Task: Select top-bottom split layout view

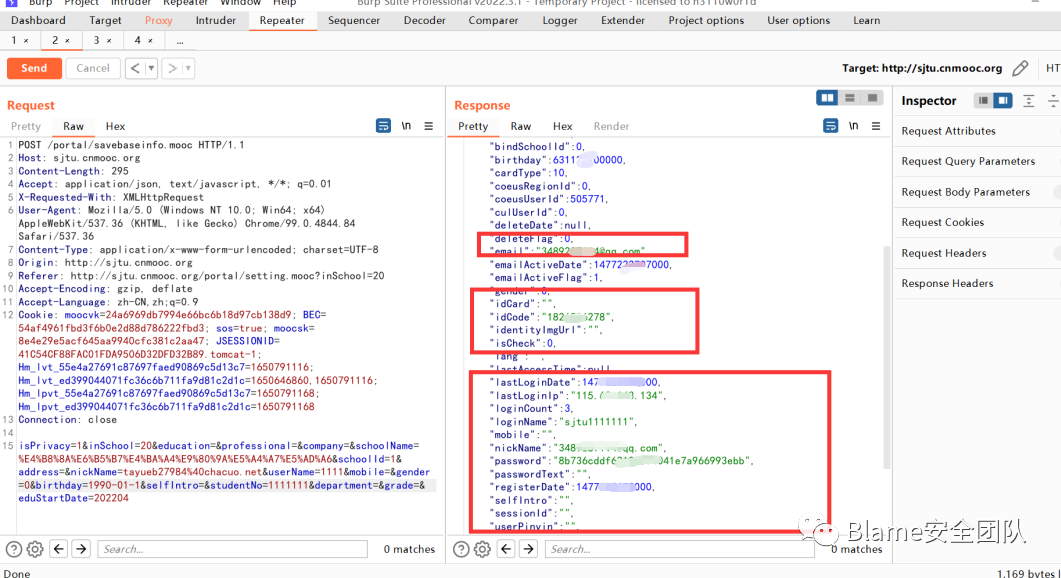Action: [850, 98]
